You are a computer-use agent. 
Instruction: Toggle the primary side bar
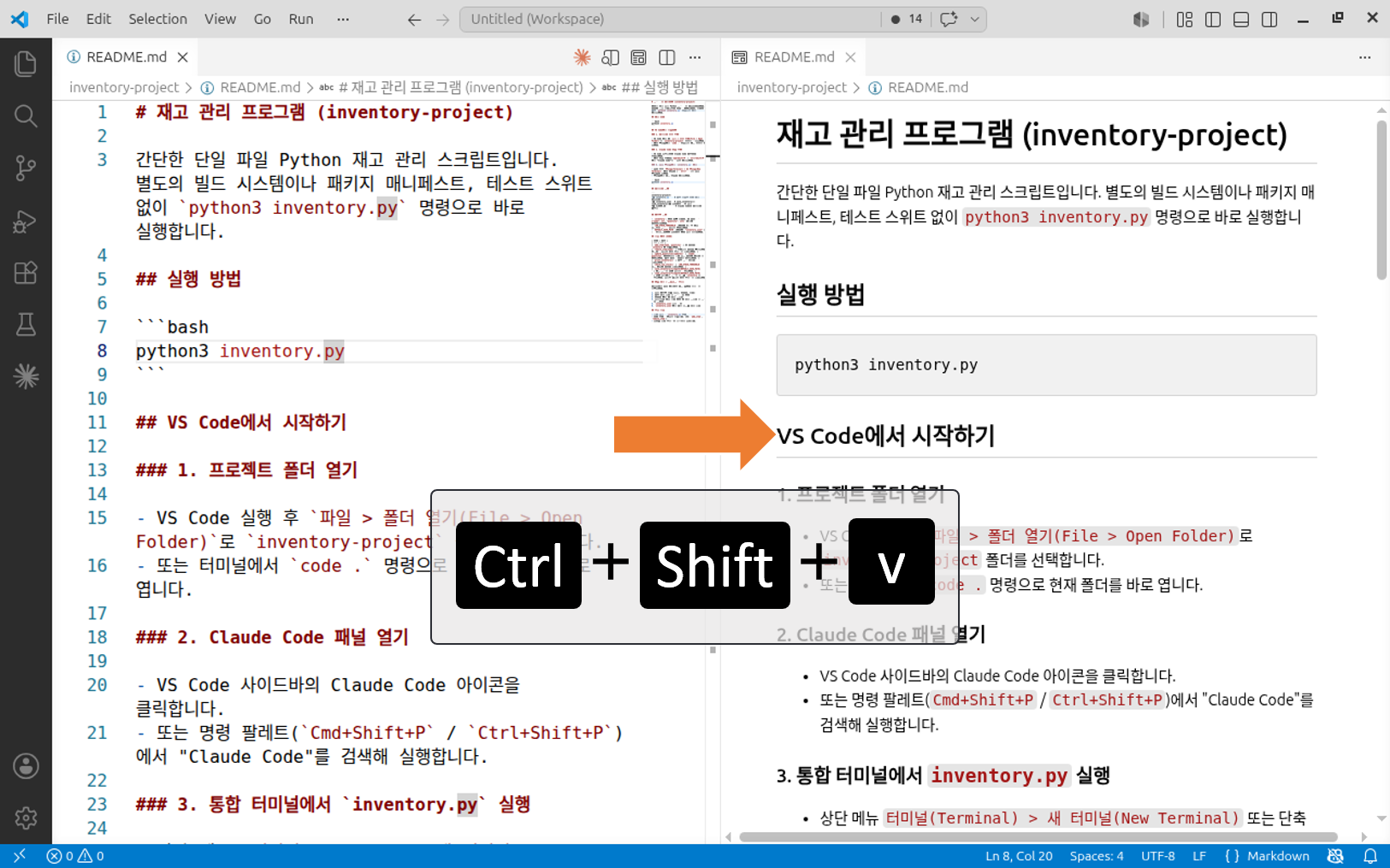pos(1213,19)
